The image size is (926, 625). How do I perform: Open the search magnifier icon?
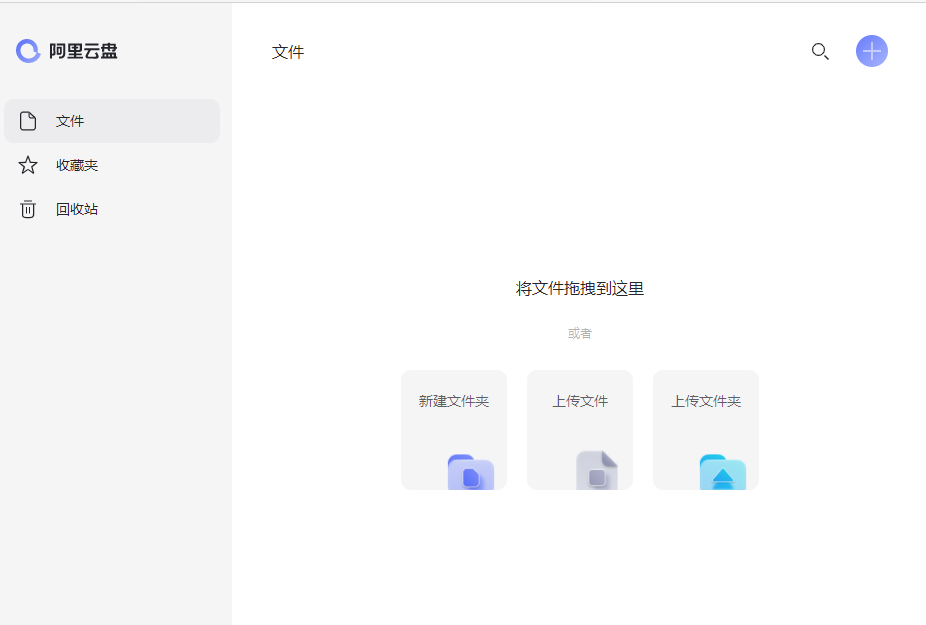820,51
